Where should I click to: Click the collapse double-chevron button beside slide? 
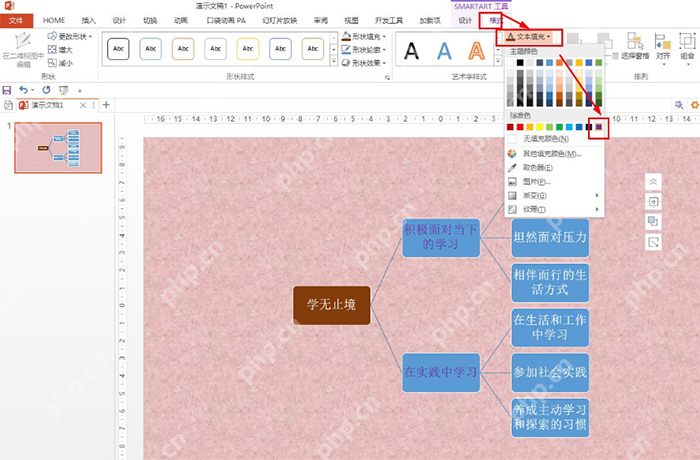click(653, 182)
